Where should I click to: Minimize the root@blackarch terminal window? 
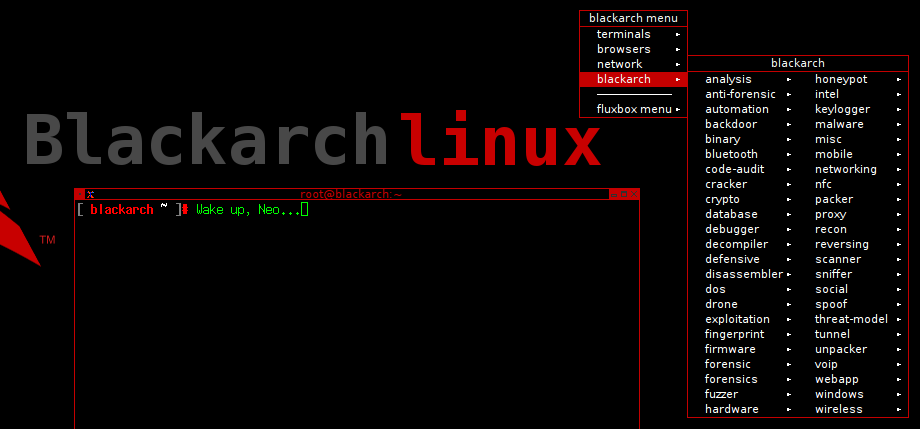(x=614, y=194)
